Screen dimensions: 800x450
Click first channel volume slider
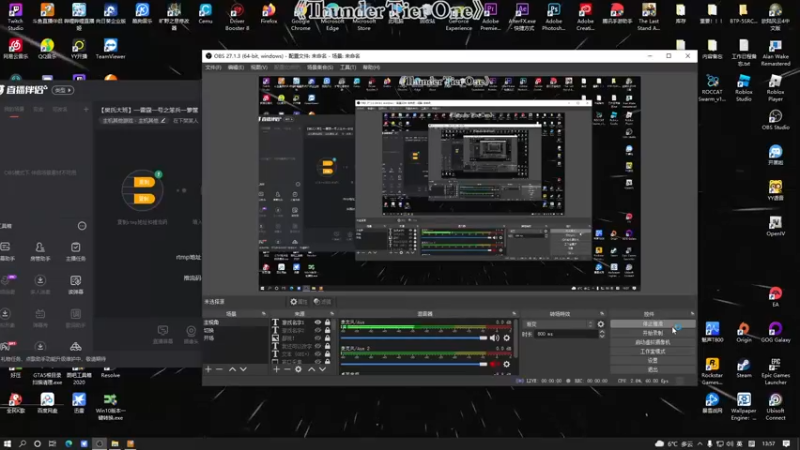[414, 338]
